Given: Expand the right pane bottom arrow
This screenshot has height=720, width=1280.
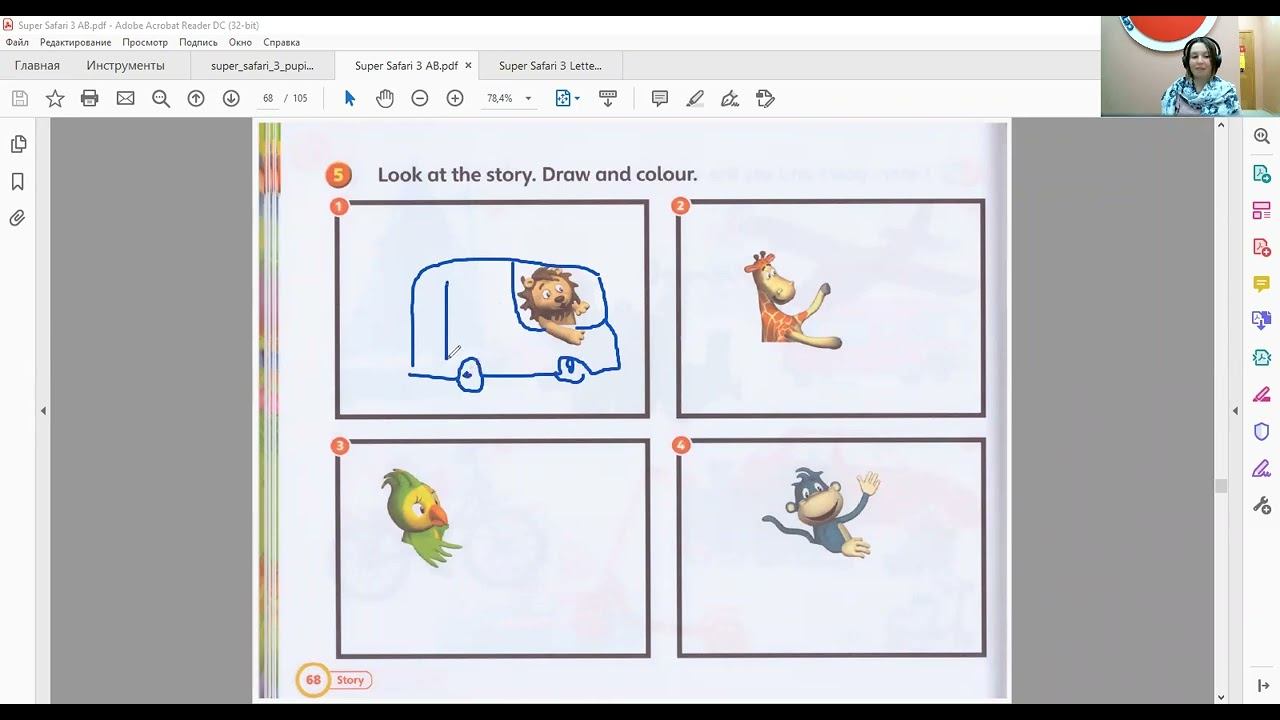Looking at the screenshot, I should click(x=1262, y=685).
